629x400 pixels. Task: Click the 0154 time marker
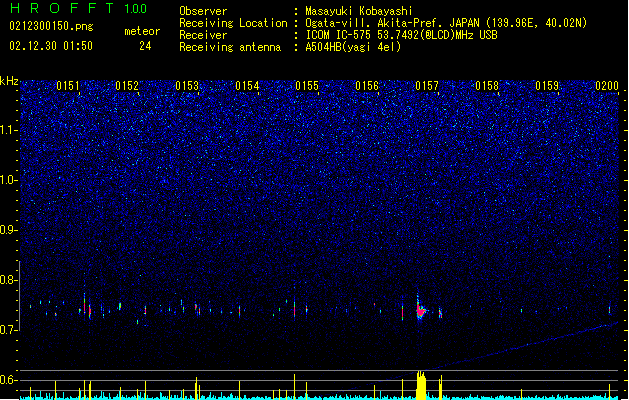pyautogui.click(x=248, y=86)
